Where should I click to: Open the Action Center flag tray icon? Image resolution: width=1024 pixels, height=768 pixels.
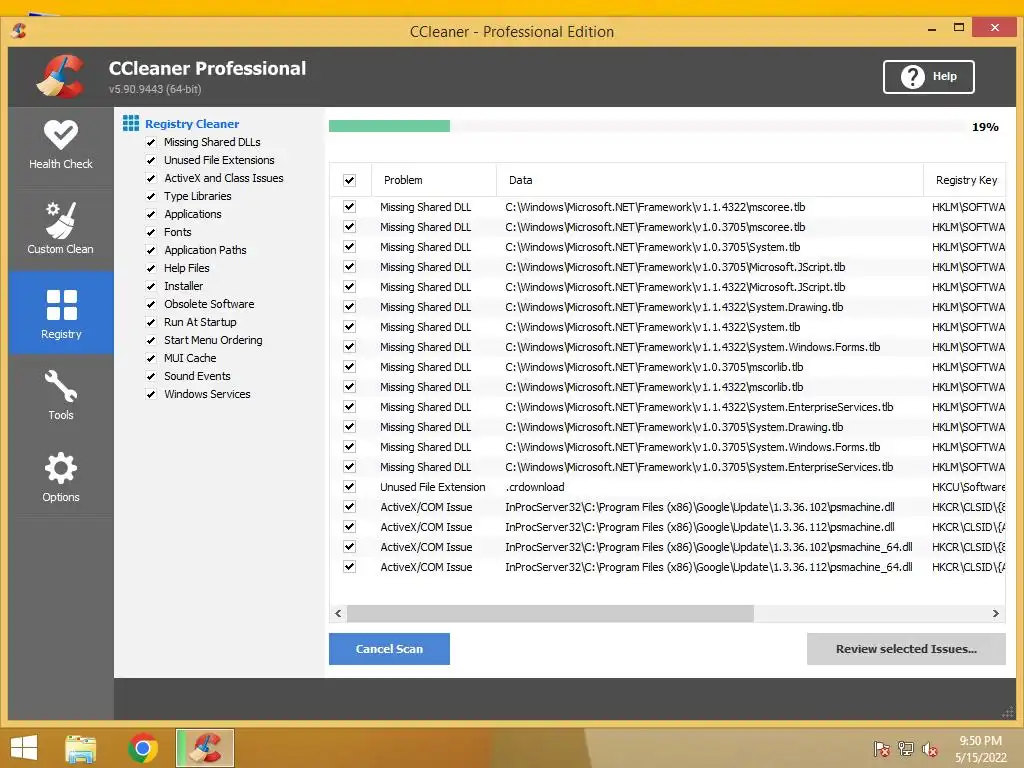coord(881,749)
